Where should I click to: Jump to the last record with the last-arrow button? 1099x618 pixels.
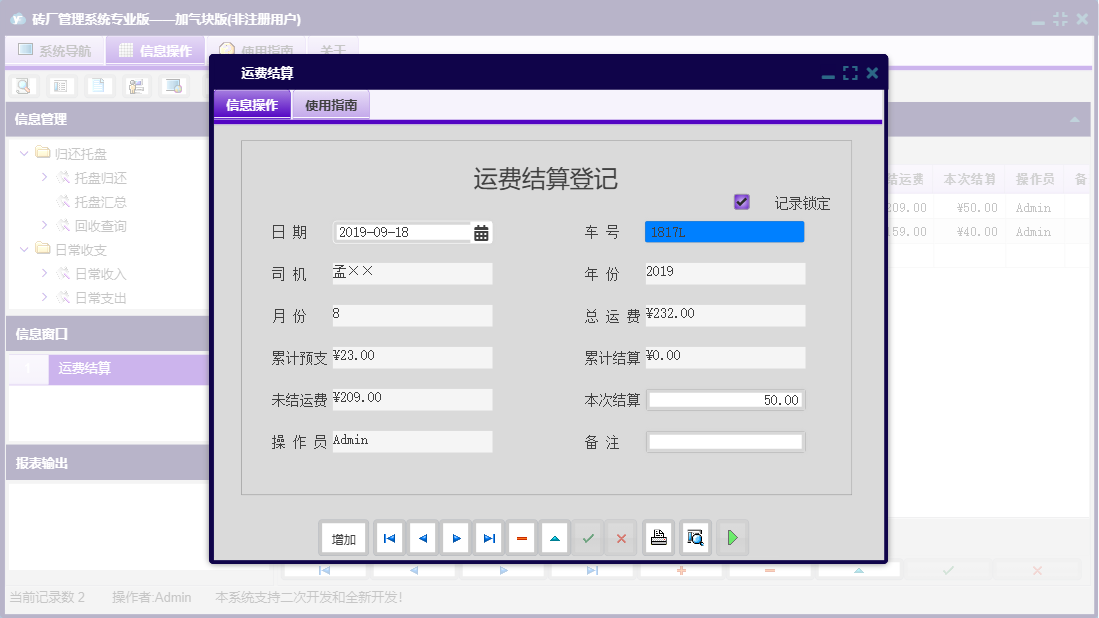488,537
